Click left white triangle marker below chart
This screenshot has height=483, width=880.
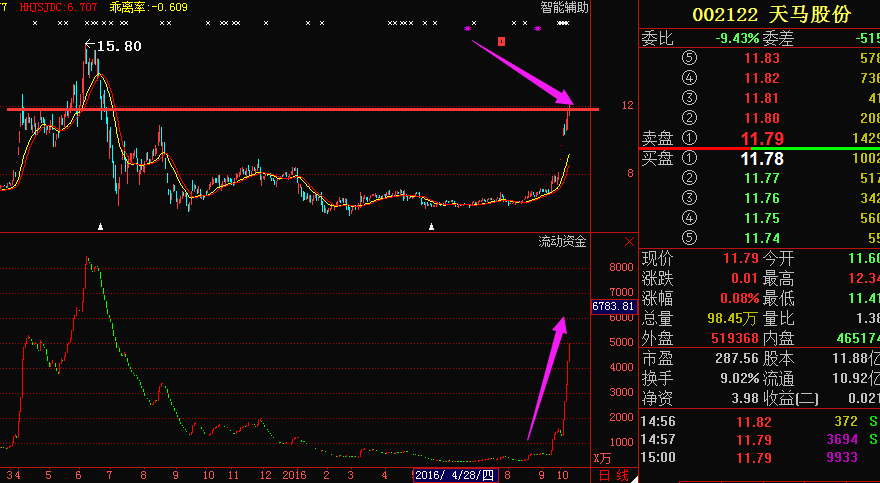click(100, 227)
